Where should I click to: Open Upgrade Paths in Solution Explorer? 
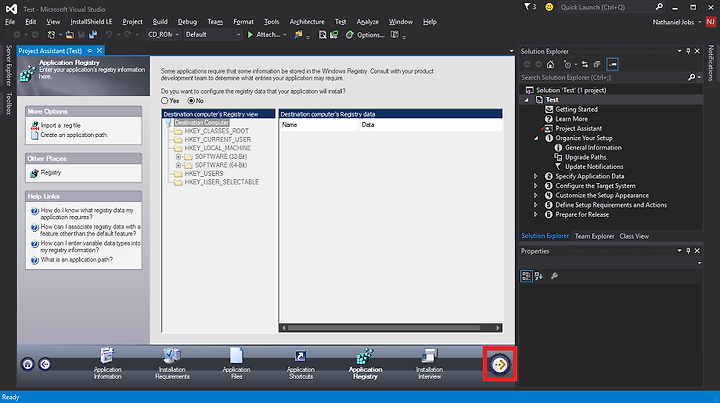pyautogui.click(x=585, y=157)
